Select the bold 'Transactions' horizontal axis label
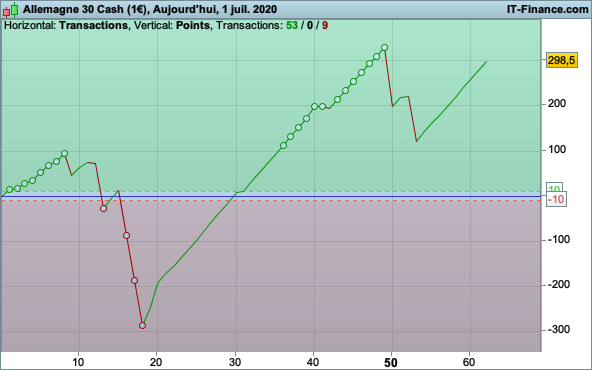This screenshot has height=370, width=592. (x=93, y=25)
